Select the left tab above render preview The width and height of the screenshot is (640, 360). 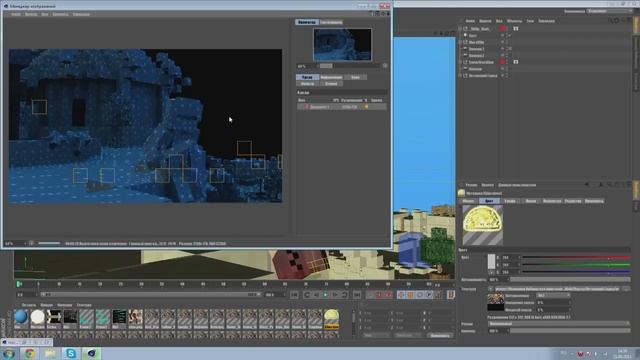point(307,22)
